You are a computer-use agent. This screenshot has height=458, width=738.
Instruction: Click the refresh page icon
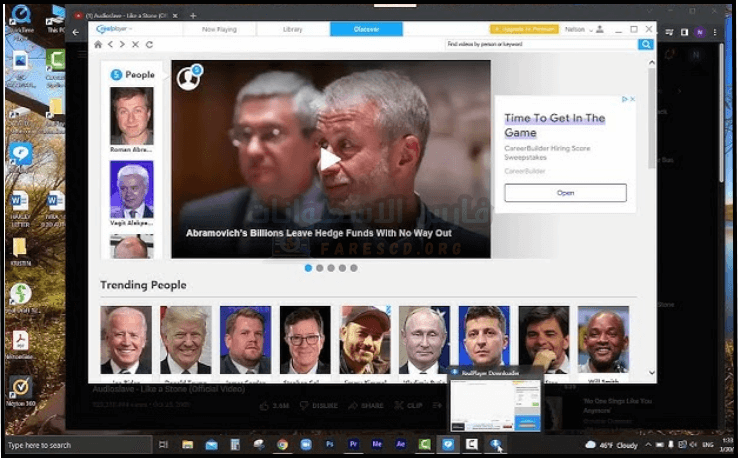click(149, 45)
